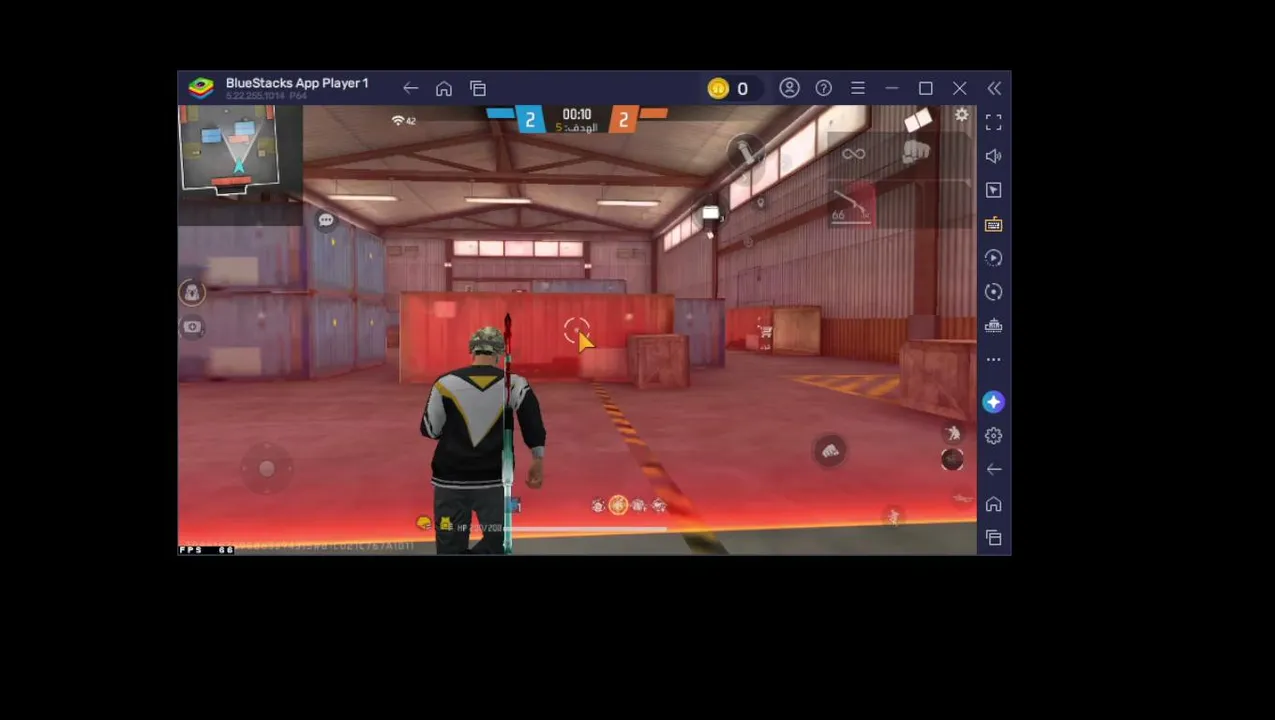Tap the medkit icon on left edge
The image size is (1275, 720).
pyautogui.click(x=191, y=327)
